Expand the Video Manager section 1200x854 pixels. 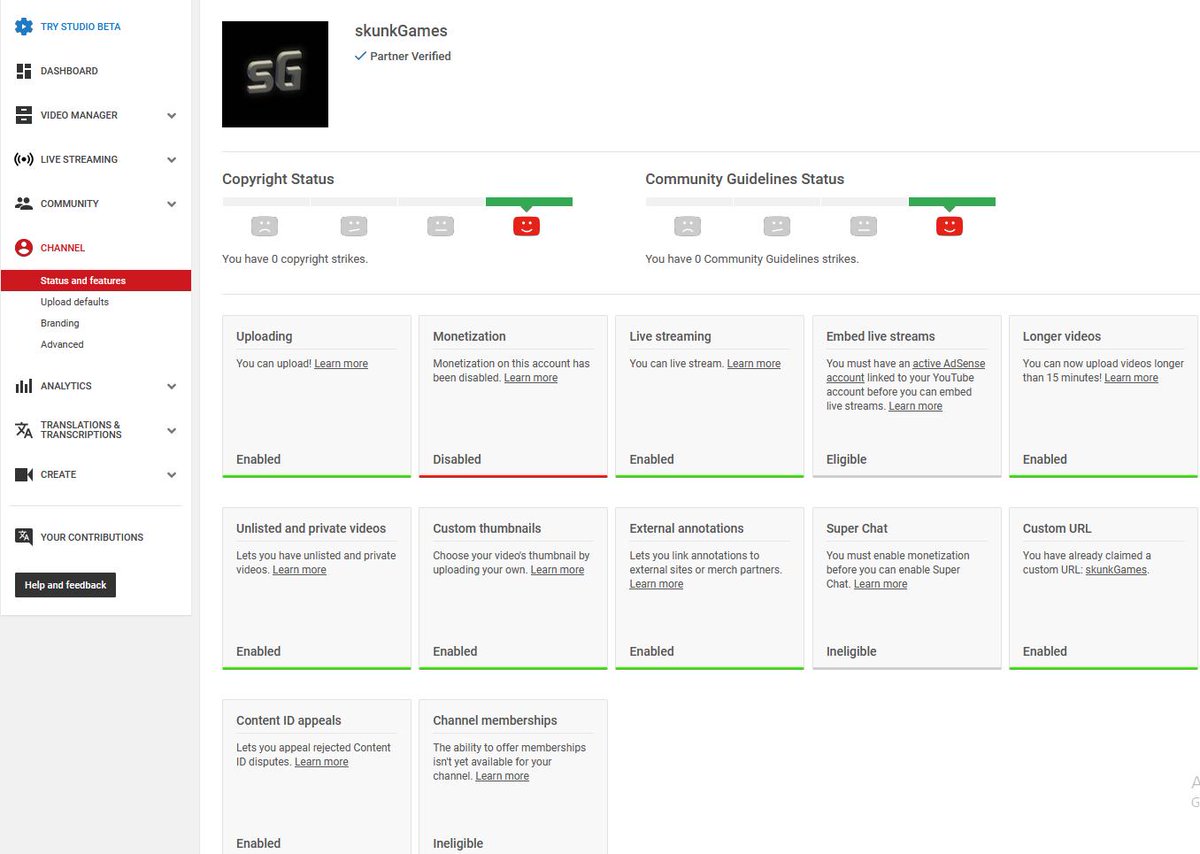172,116
